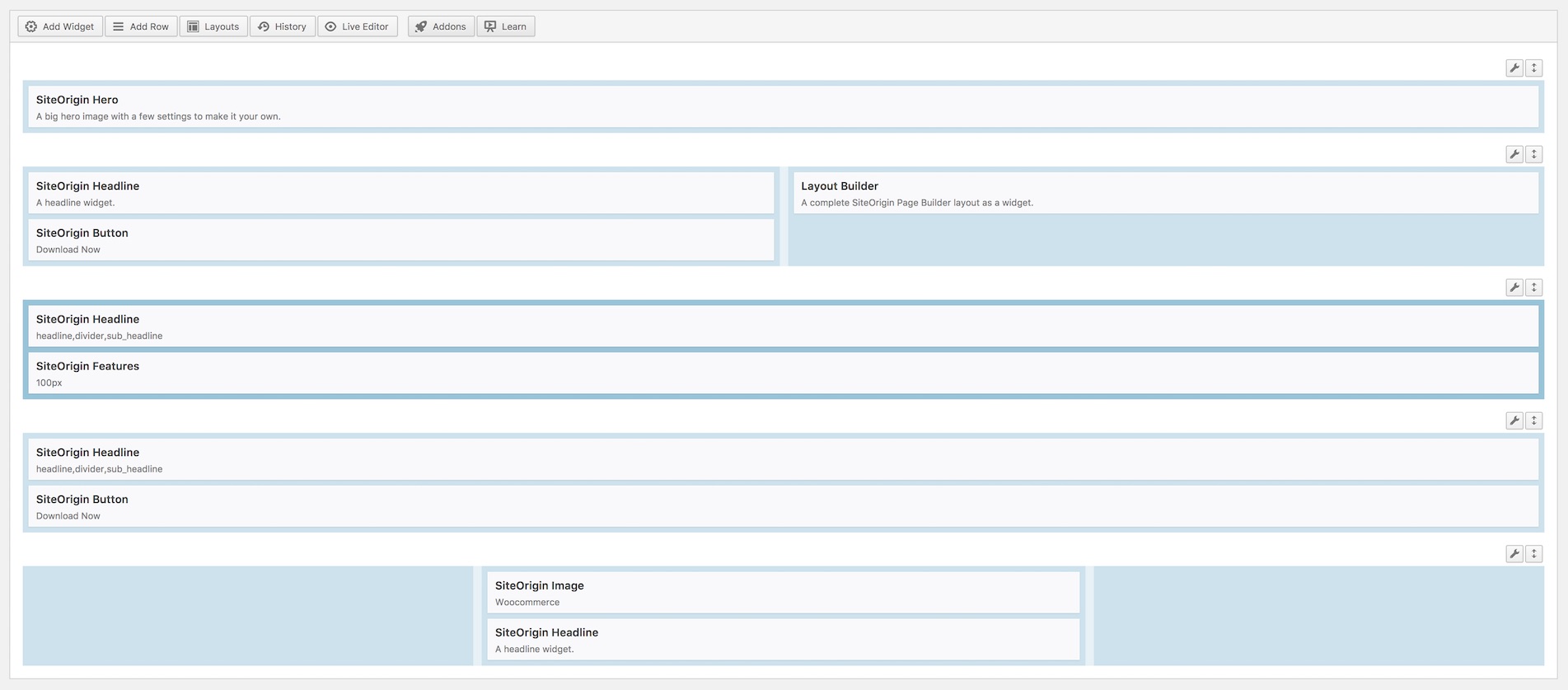The width and height of the screenshot is (1568, 690).
Task: Select the SiteOrigin Image widget
Action: [x=784, y=593]
